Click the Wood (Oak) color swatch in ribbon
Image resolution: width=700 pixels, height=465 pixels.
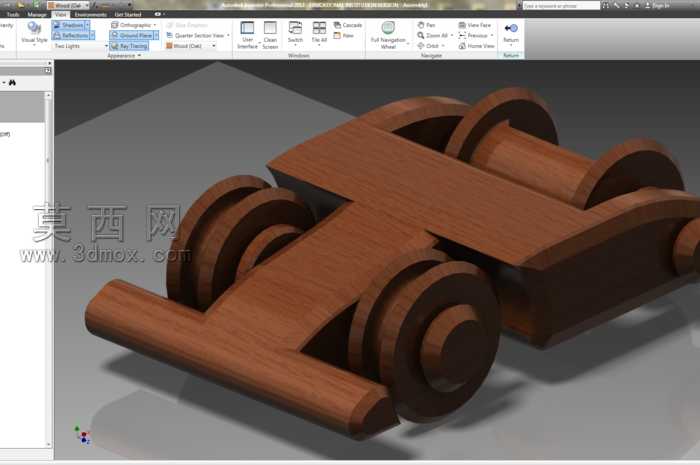(x=170, y=46)
